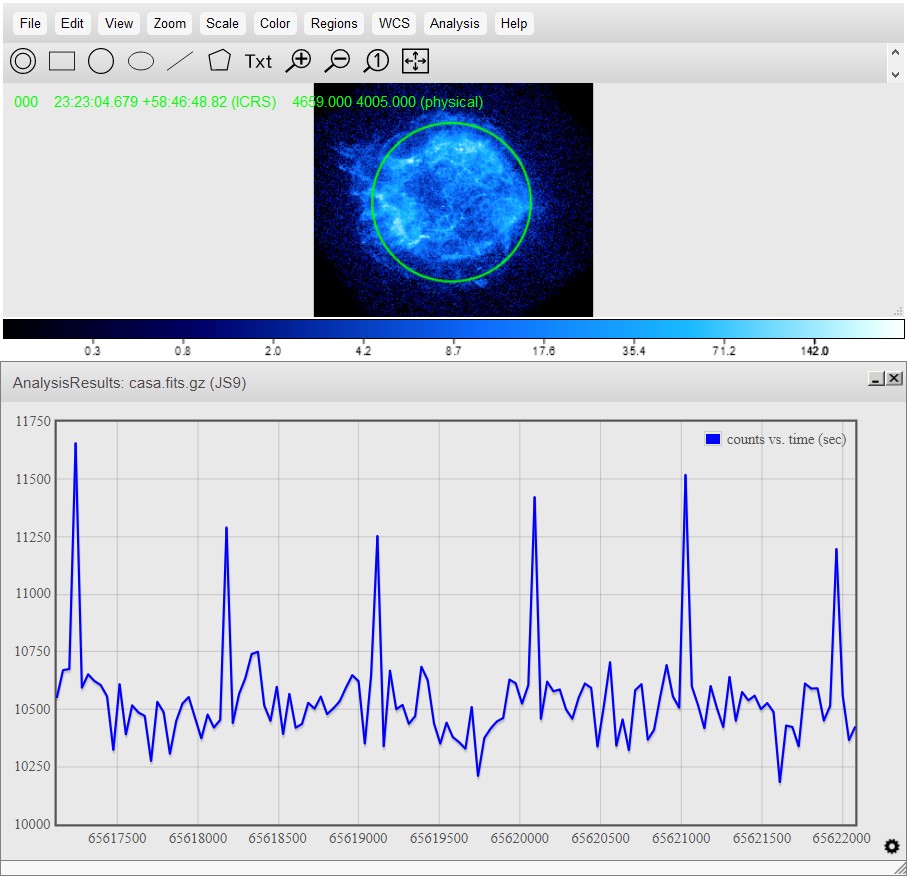Select the line region tool

(180, 61)
